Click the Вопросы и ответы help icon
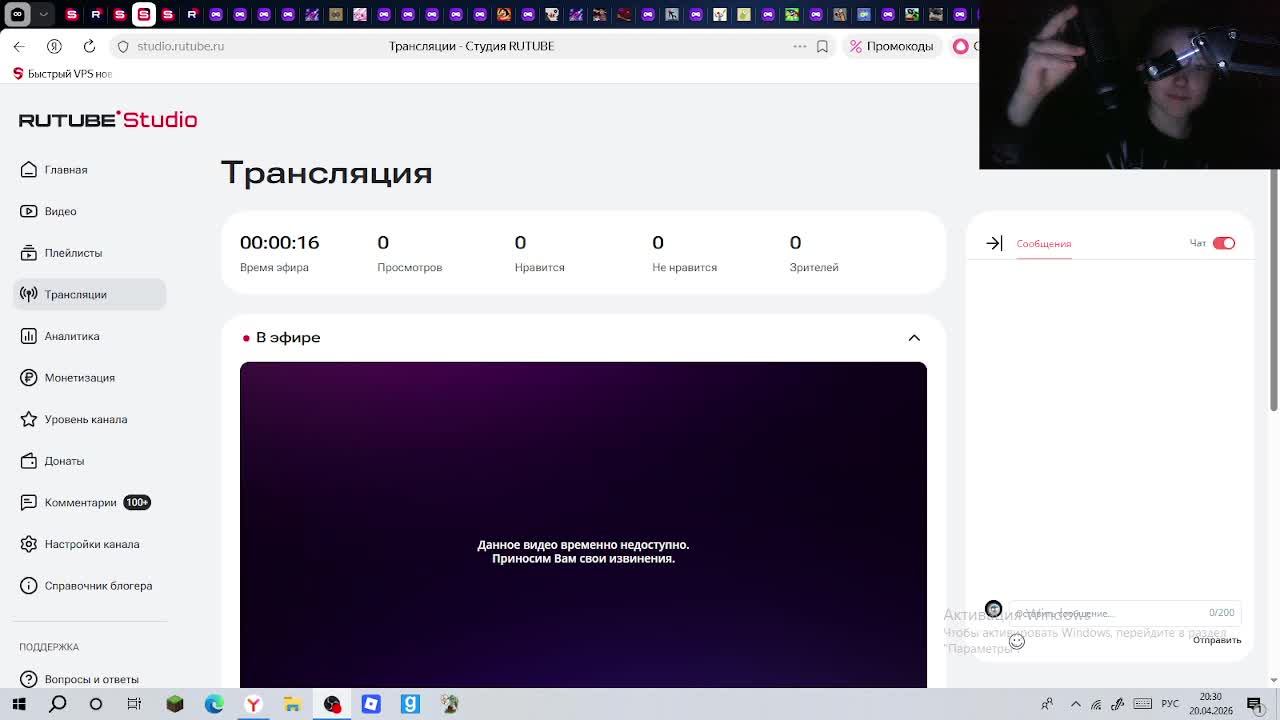The image size is (1280, 720). tap(29, 679)
